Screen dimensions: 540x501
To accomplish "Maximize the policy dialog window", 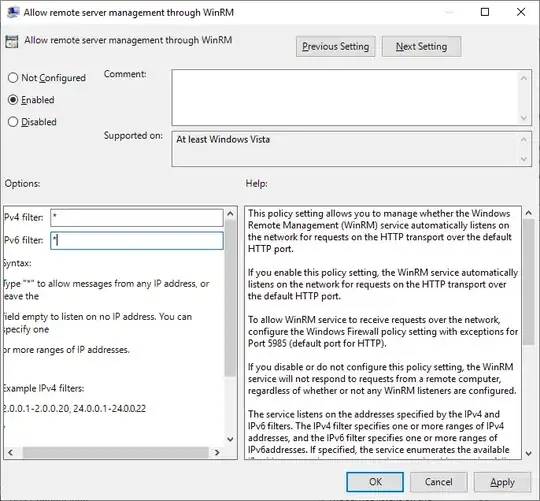I will [x=485, y=12].
